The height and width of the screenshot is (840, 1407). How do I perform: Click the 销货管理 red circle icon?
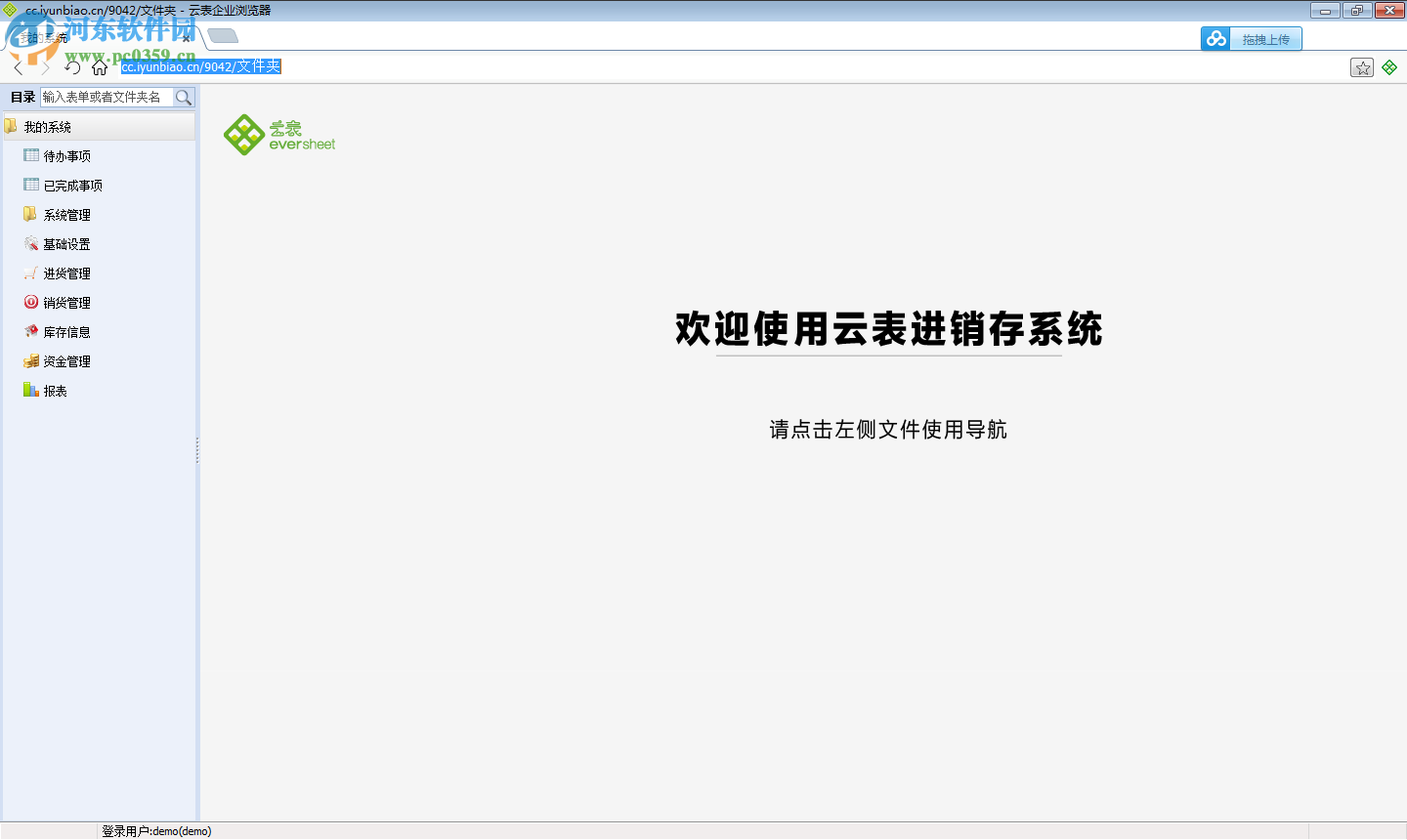31,302
